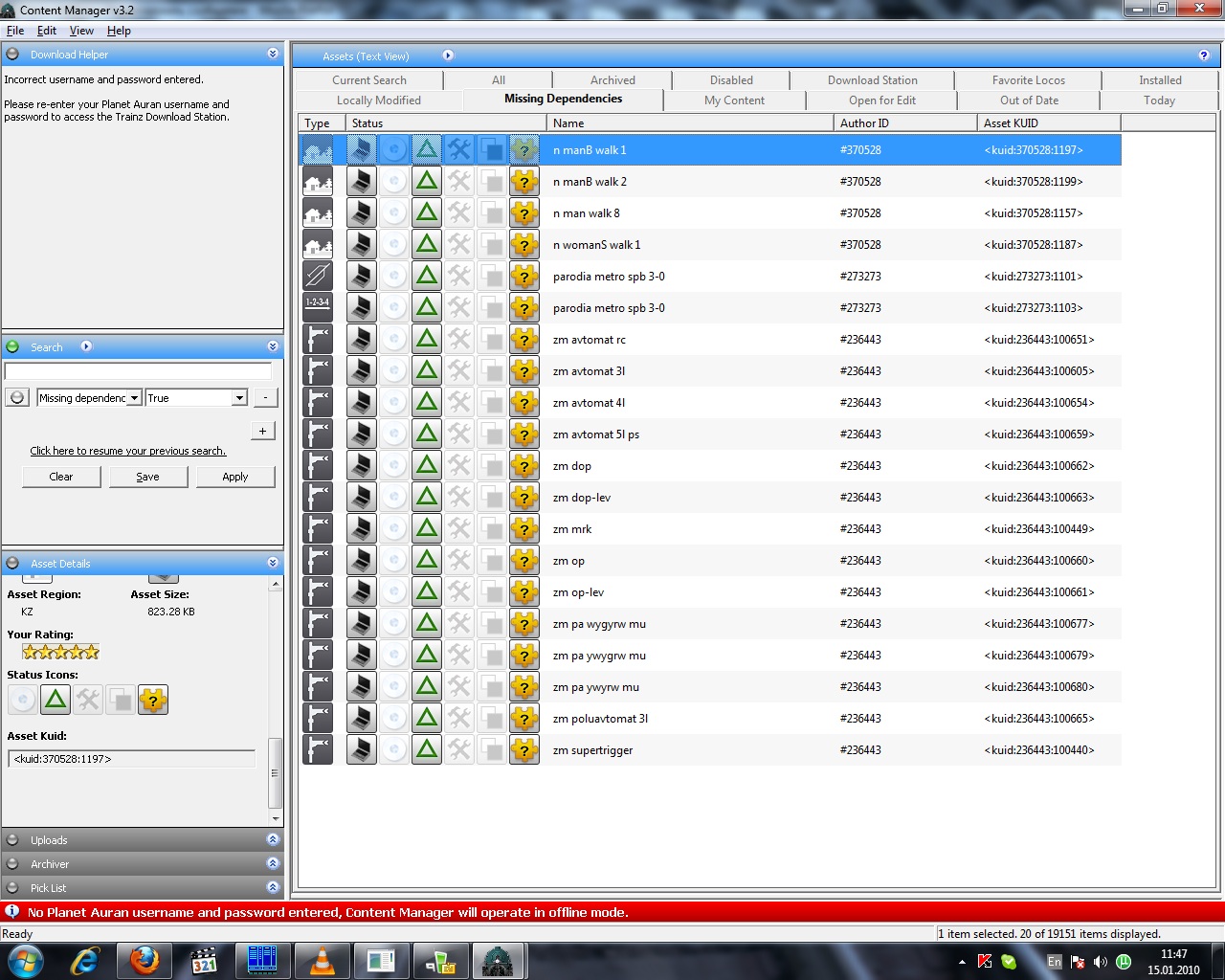Image resolution: width=1225 pixels, height=980 pixels.
Task: Click the resume your previous search link
Action: [127, 451]
